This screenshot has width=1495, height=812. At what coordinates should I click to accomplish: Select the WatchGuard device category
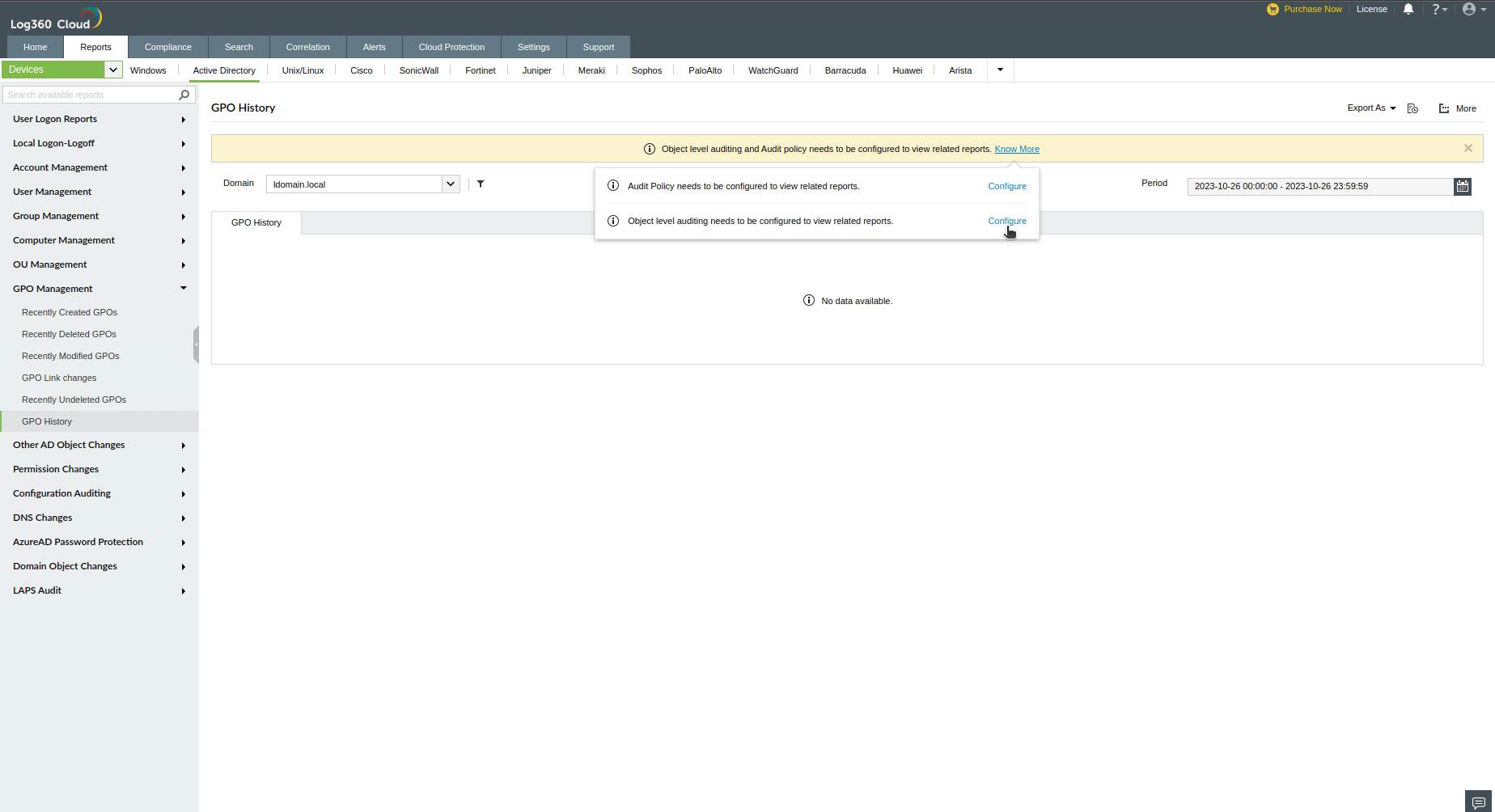[x=773, y=70]
